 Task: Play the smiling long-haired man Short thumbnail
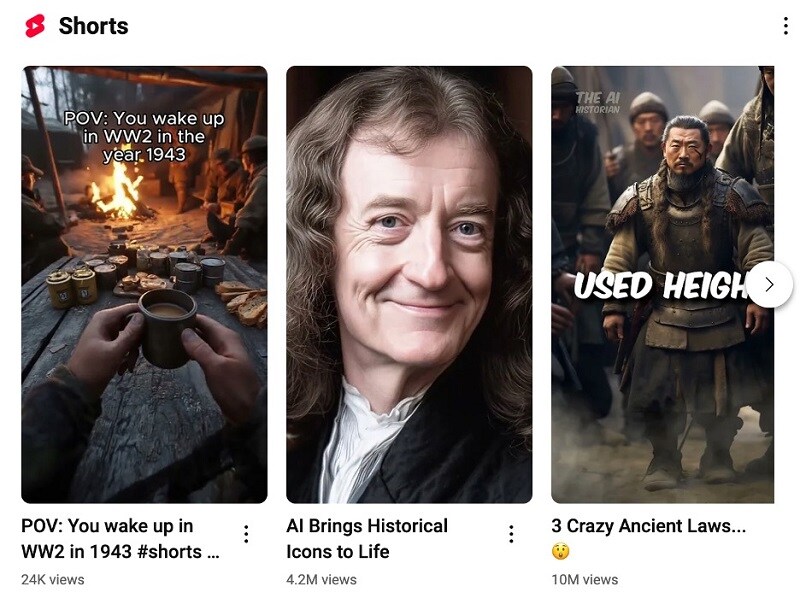[x=409, y=285]
